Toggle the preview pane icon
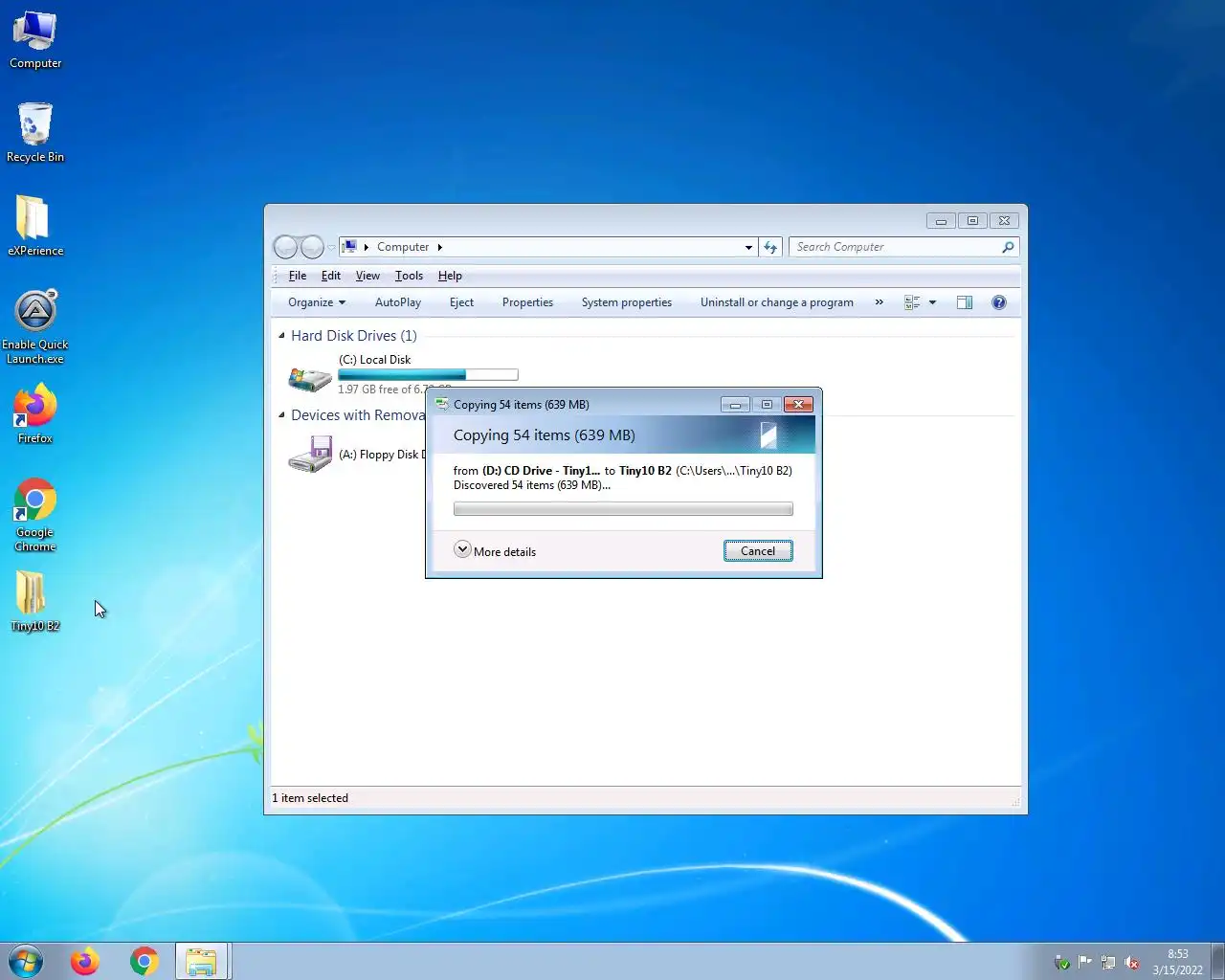 (x=965, y=302)
